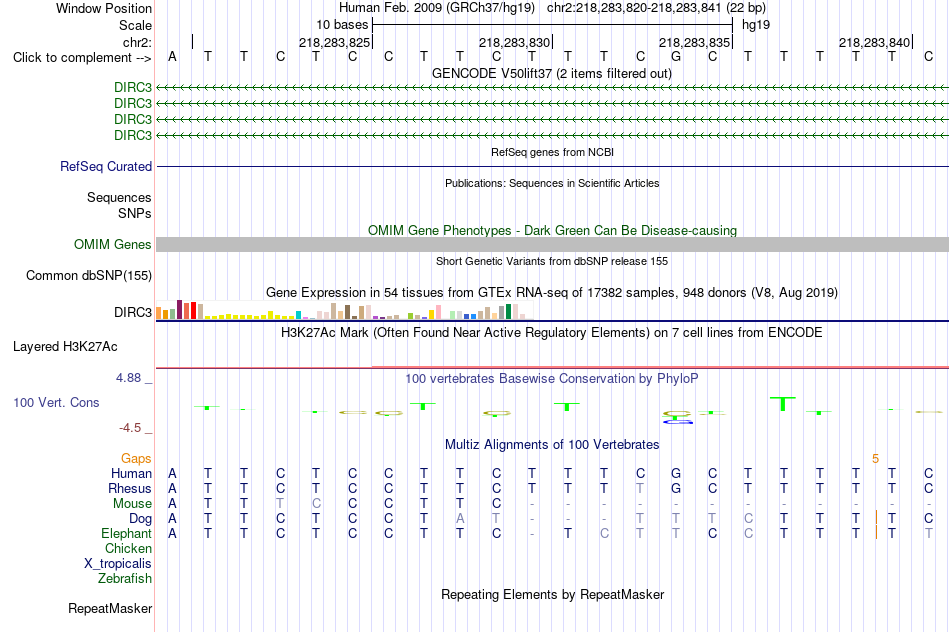Open the GENCODE V50lift37 track title
Image resolution: width=950 pixels, height=632 pixels.
pyautogui.click(x=552, y=73)
